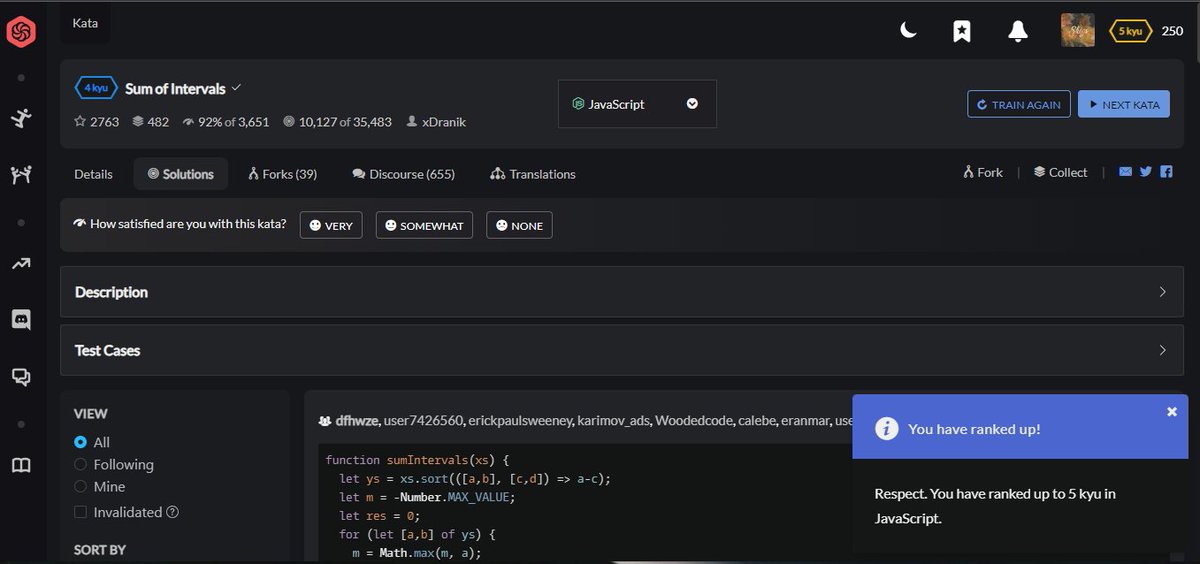Switch to the Solutions tab

point(180,174)
